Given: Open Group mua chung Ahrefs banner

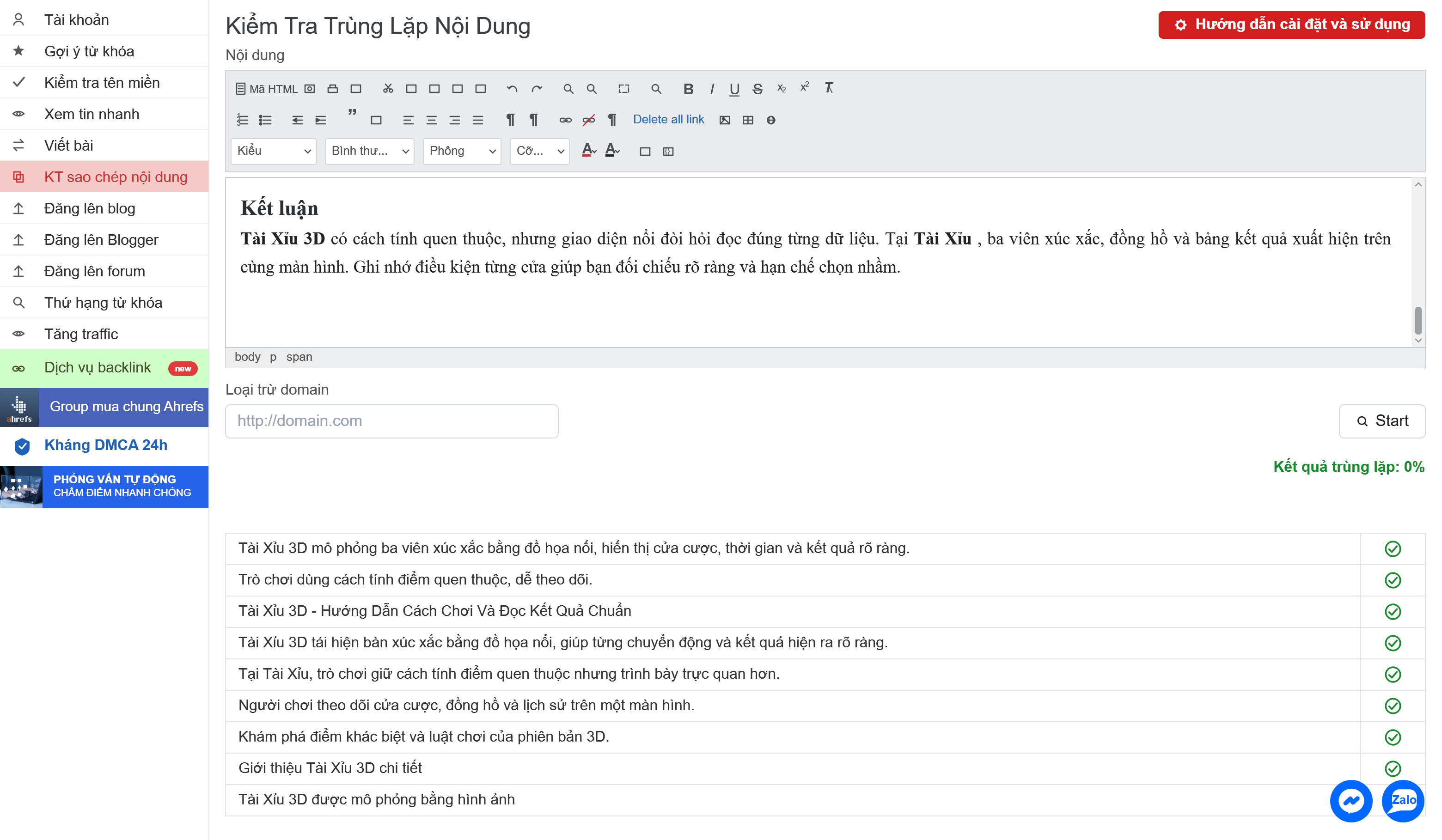Looking at the screenshot, I should click(104, 407).
